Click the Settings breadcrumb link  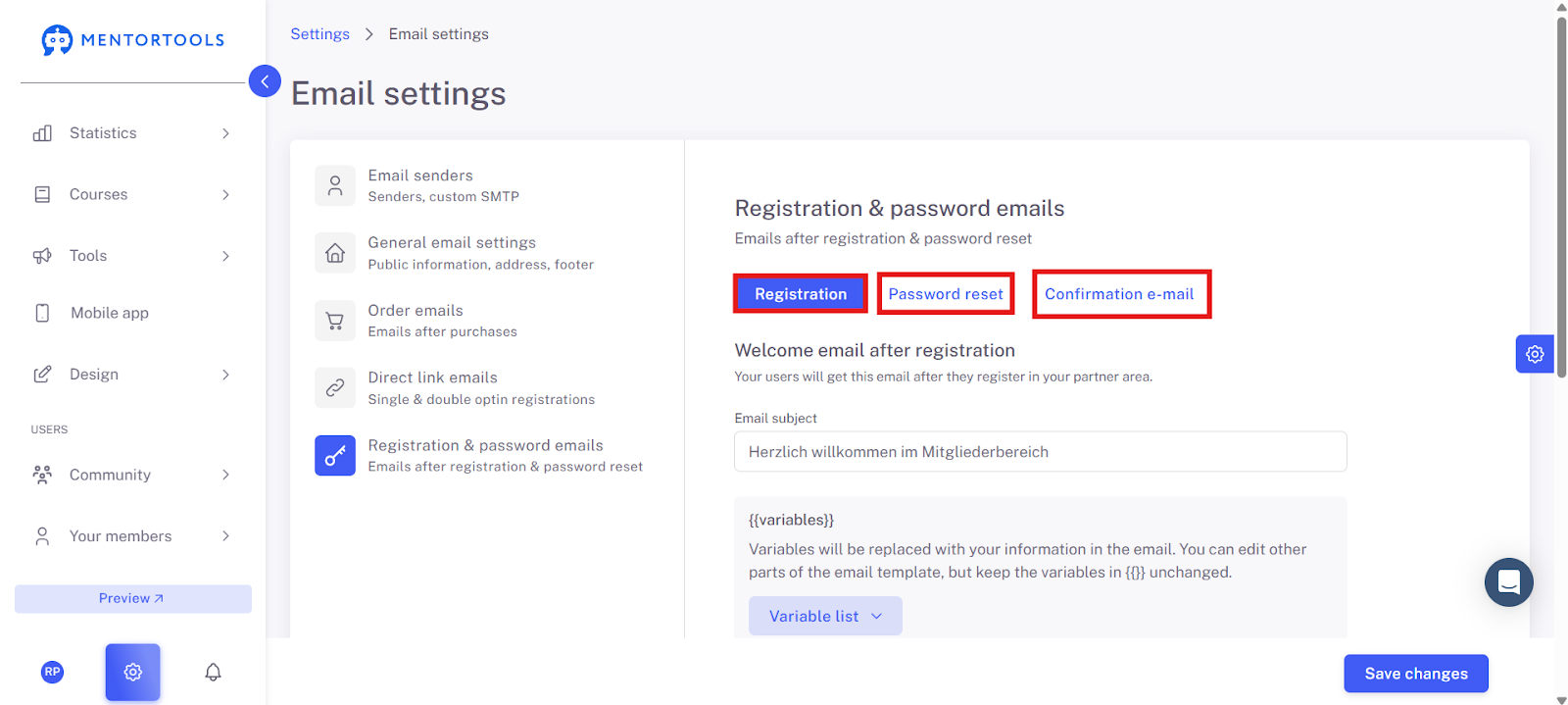[x=319, y=33]
